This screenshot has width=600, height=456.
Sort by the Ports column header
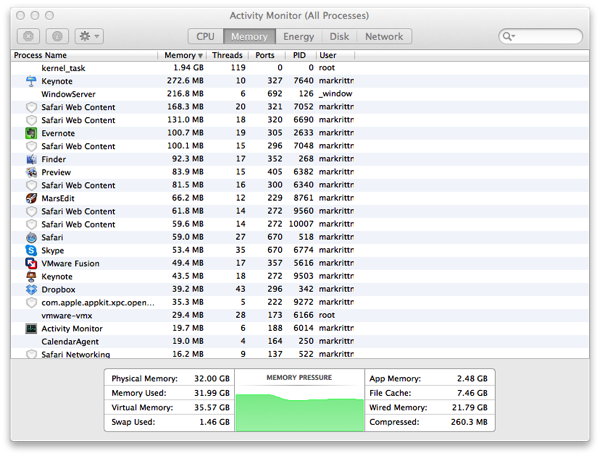pyautogui.click(x=265, y=55)
